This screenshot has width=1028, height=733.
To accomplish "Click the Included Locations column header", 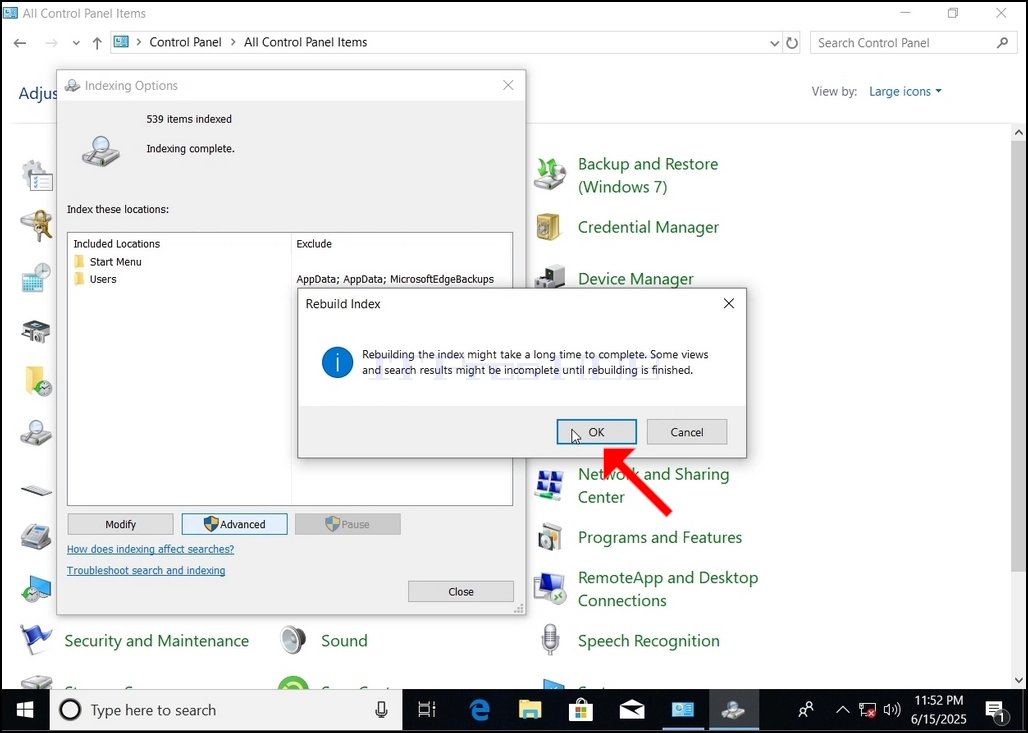I will coord(117,244).
